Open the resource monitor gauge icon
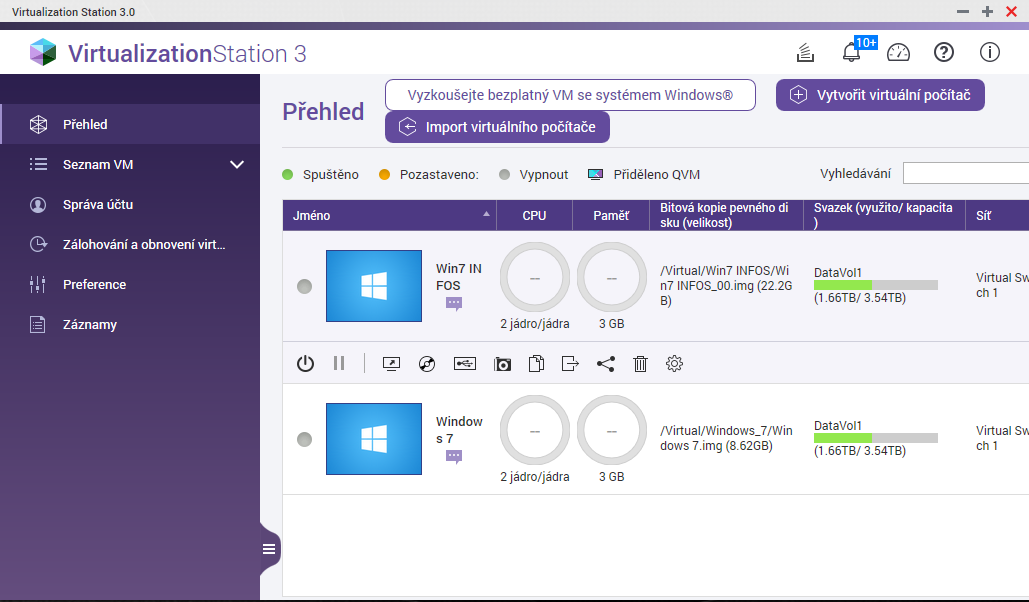 (x=898, y=53)
